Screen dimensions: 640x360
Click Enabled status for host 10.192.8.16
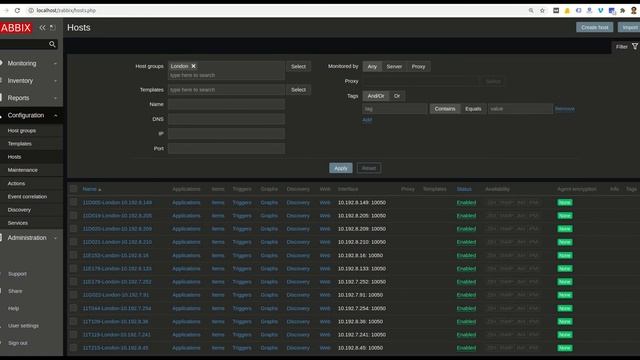coord(466,256)
